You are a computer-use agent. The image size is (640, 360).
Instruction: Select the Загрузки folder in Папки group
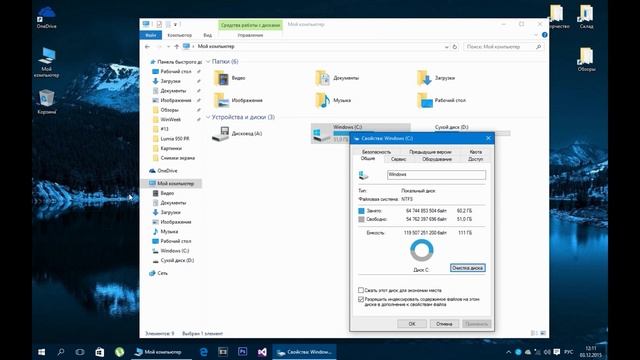coord(436,78)
